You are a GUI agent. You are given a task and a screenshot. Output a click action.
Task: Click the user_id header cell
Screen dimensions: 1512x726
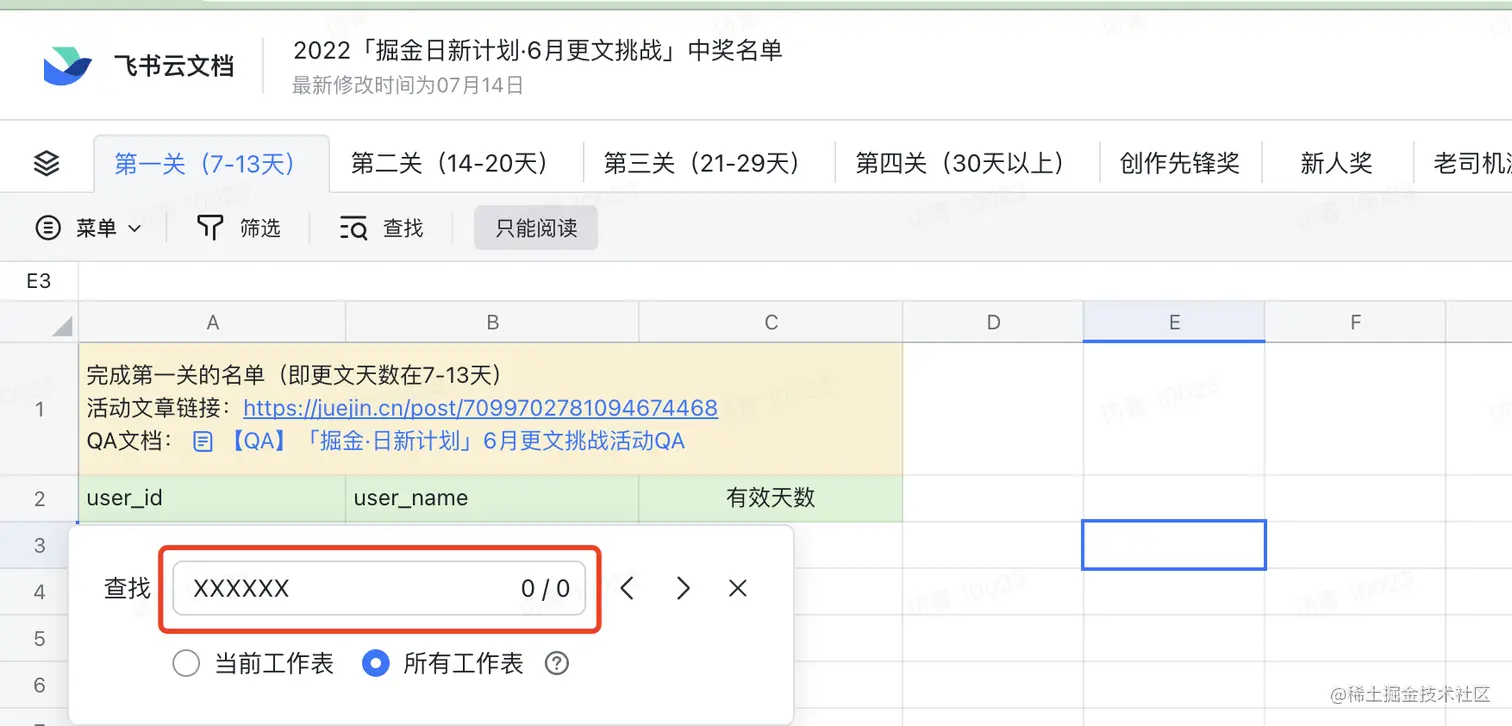click(x=212, y=498)
